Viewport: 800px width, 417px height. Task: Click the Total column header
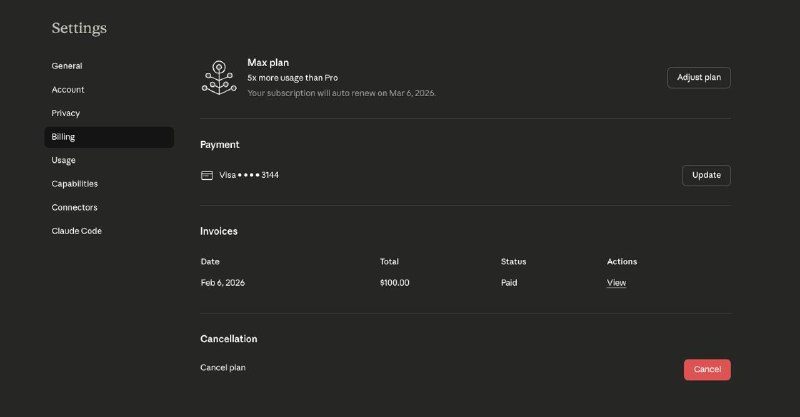coord(389,261)
